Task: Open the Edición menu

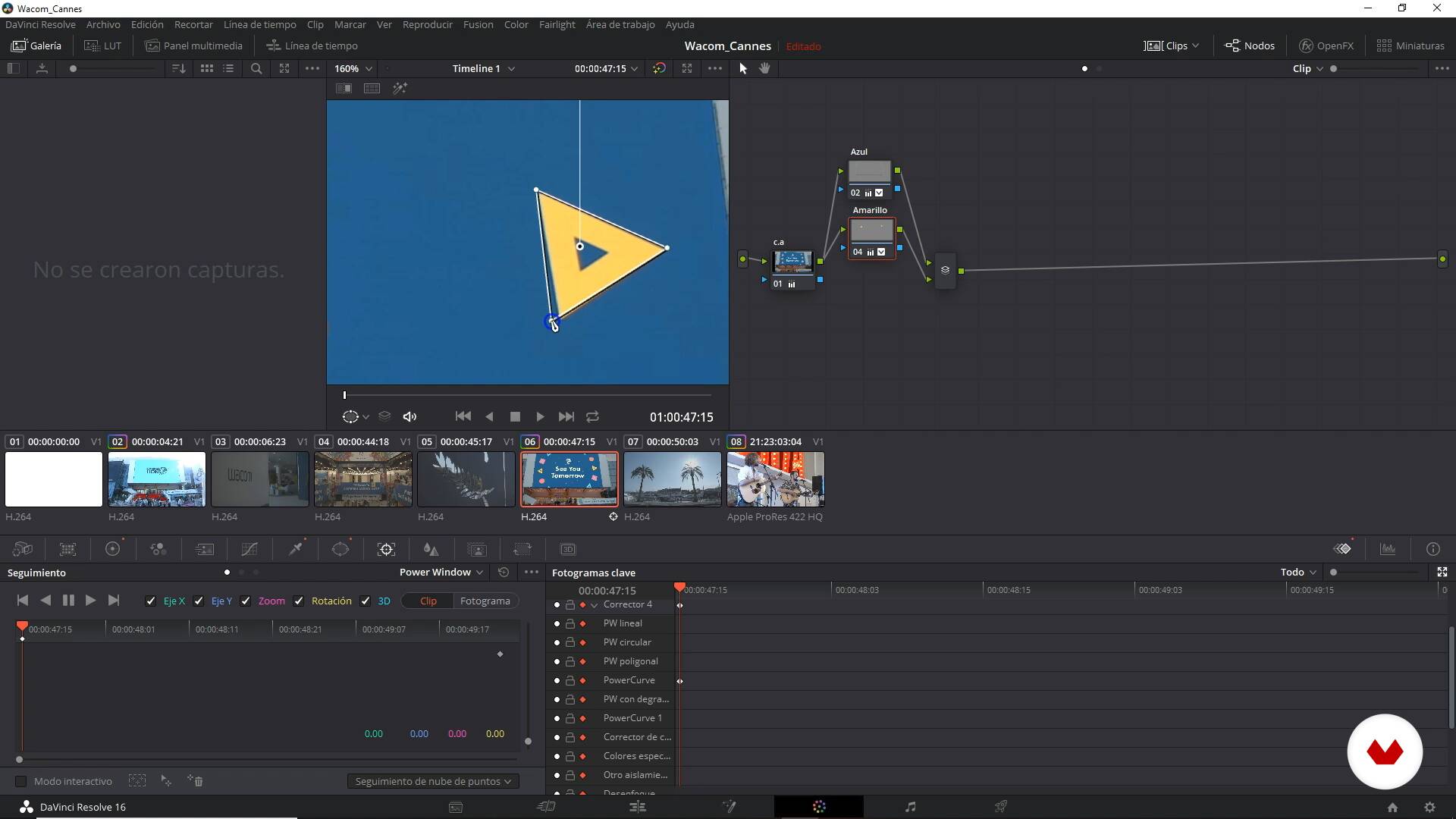Action: (x=147, y=24)
